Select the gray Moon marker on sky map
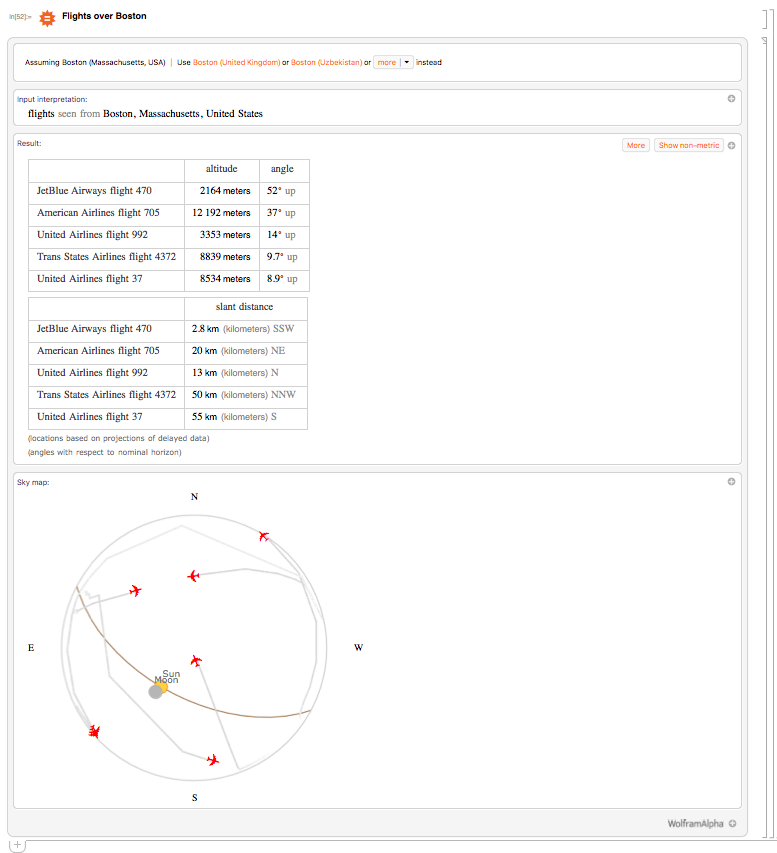Screen dimensions: 777x853 click(x=155, y=691)
